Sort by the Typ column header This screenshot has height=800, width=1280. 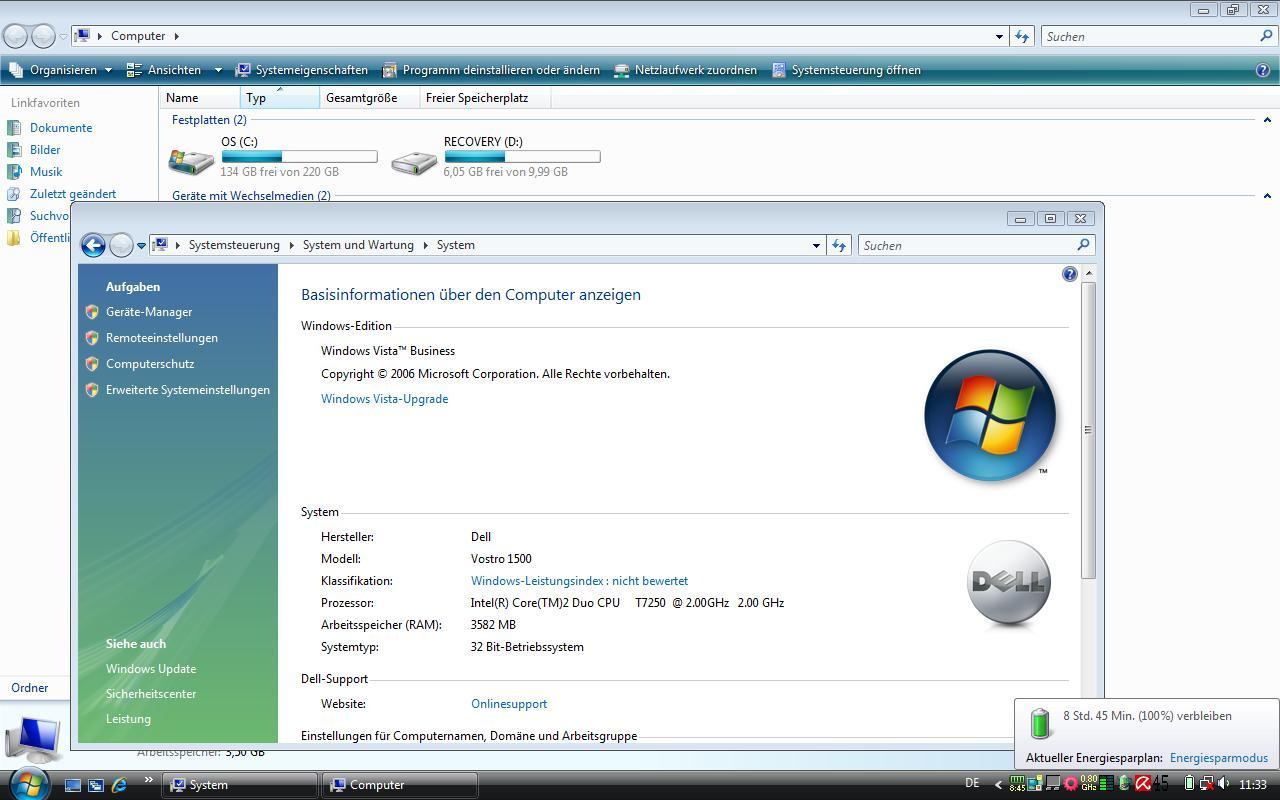click(x=280, y=98)
